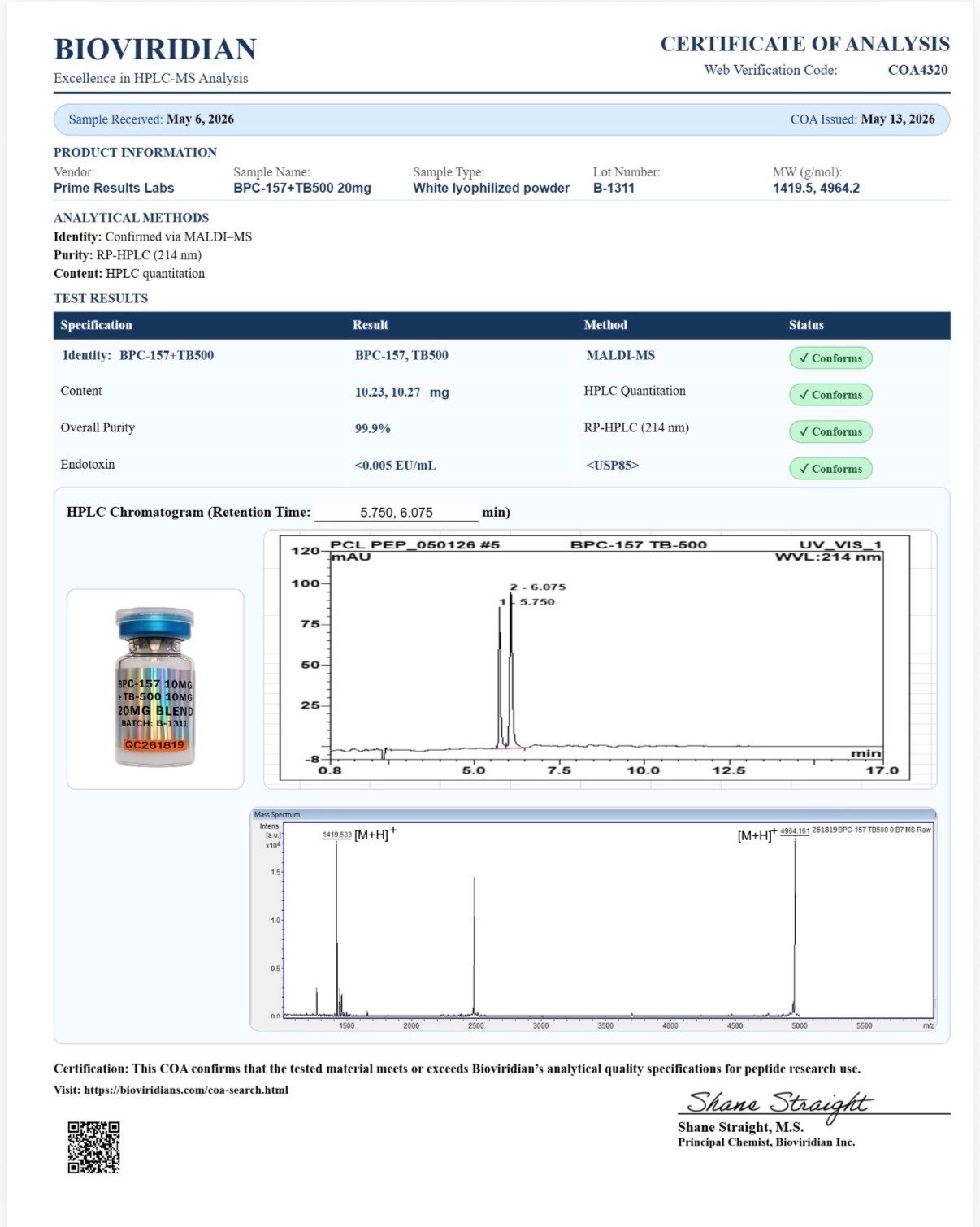Click the BIOVIRIDIAN logo heading

155,49
